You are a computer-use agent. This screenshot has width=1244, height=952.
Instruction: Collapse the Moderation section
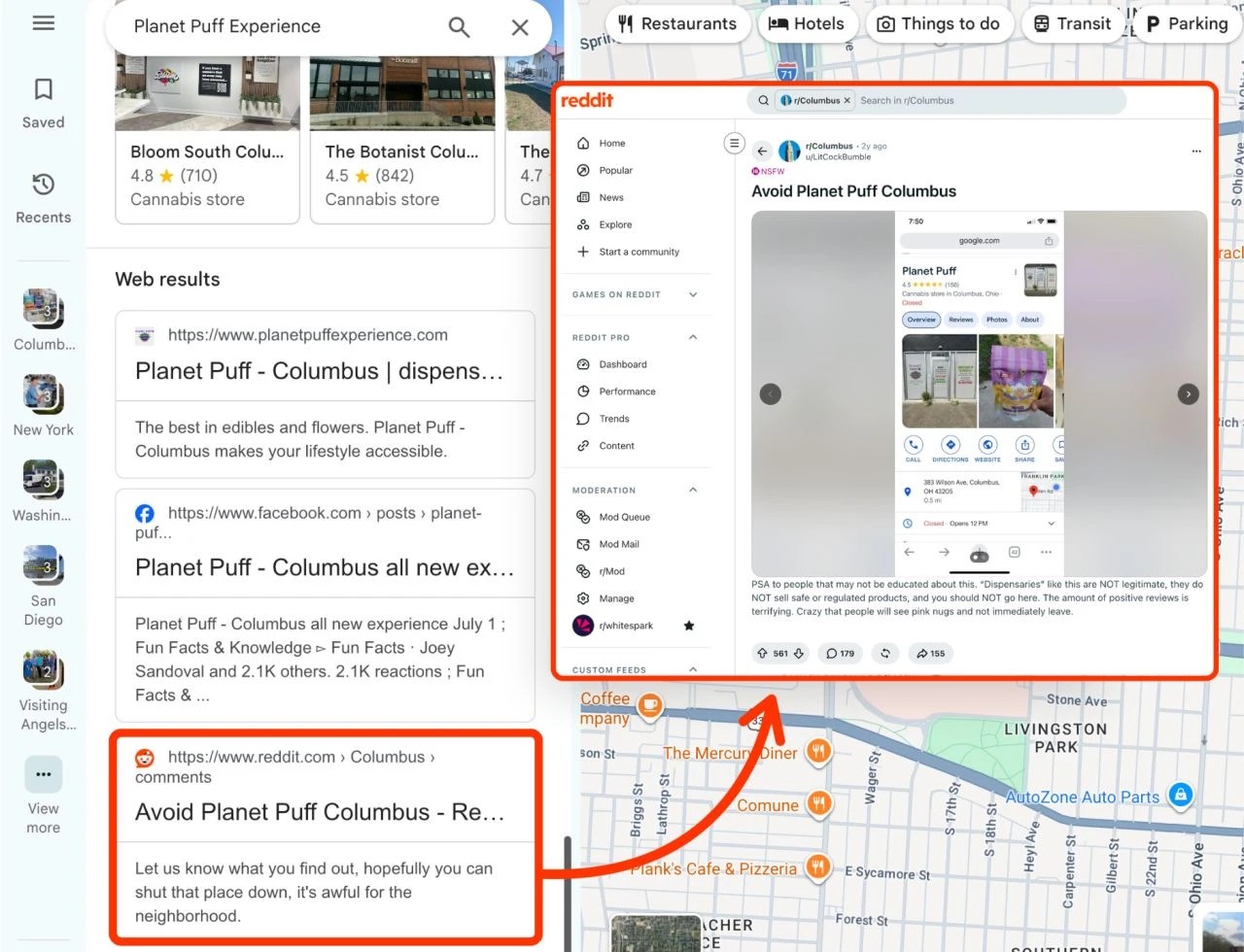click(693, 490)
